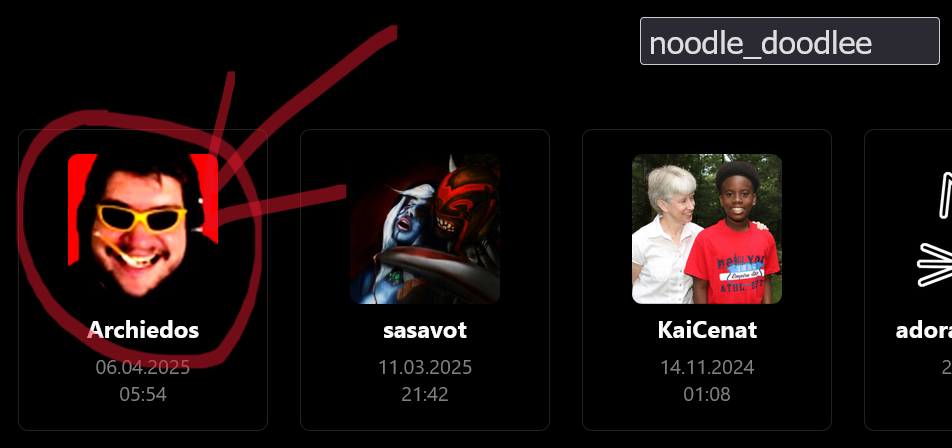Click the cut-off date on the adora card

947,367
